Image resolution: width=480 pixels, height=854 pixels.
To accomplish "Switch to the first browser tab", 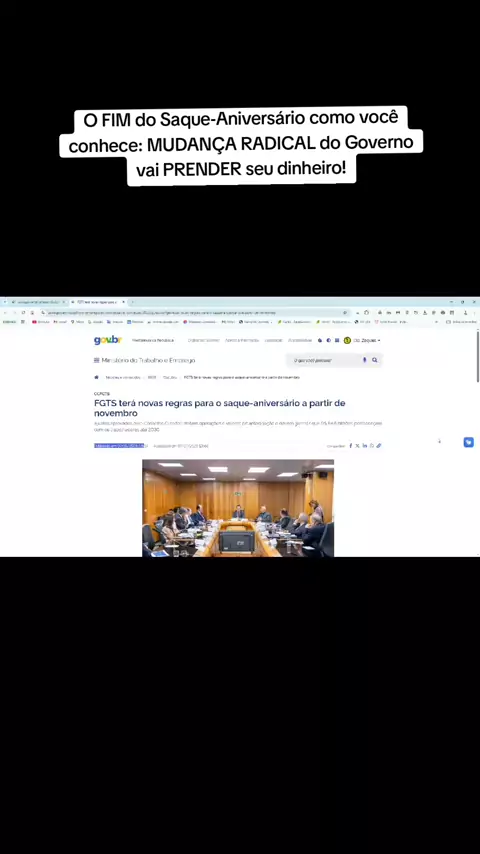I will (35, 302).
